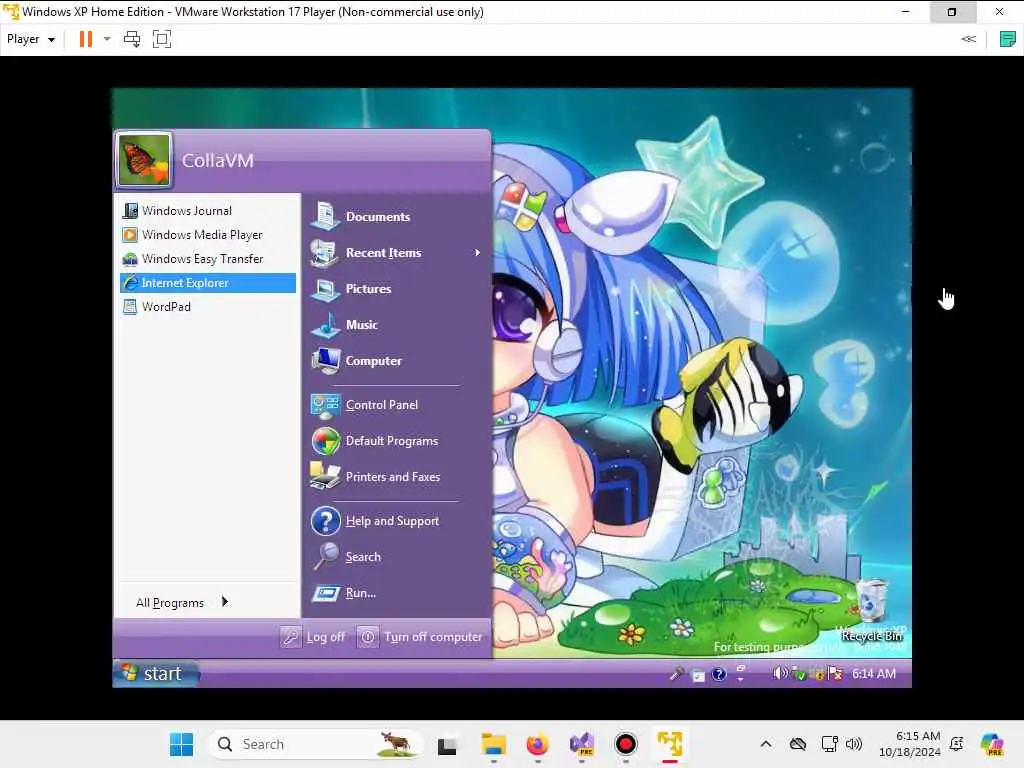
Task: Pause the virtual machine
Action: point(86,39)
